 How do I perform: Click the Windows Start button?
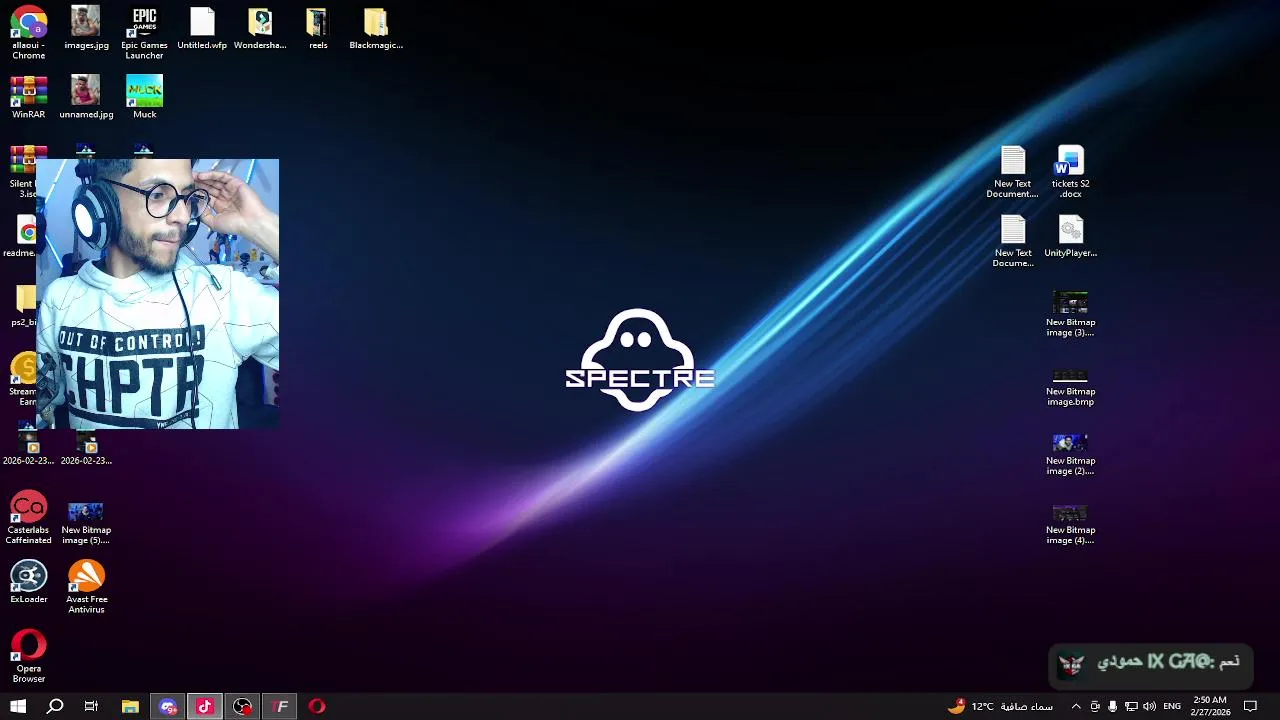pyautogui.click(x=18, y=706)
